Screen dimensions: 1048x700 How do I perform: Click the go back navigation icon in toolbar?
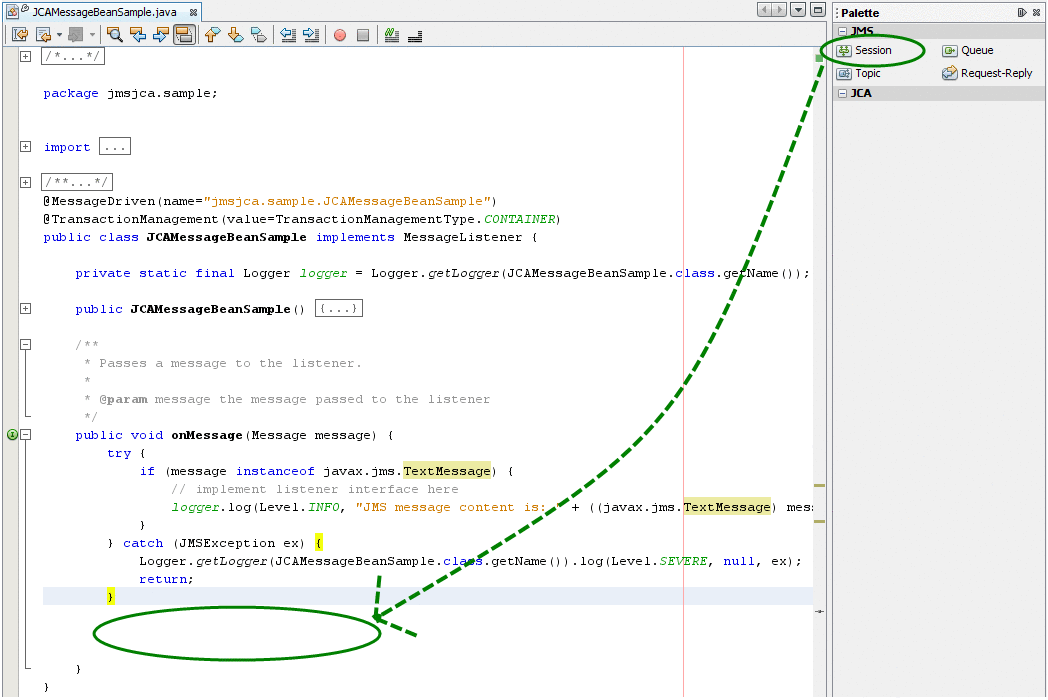tap(43, 35)
